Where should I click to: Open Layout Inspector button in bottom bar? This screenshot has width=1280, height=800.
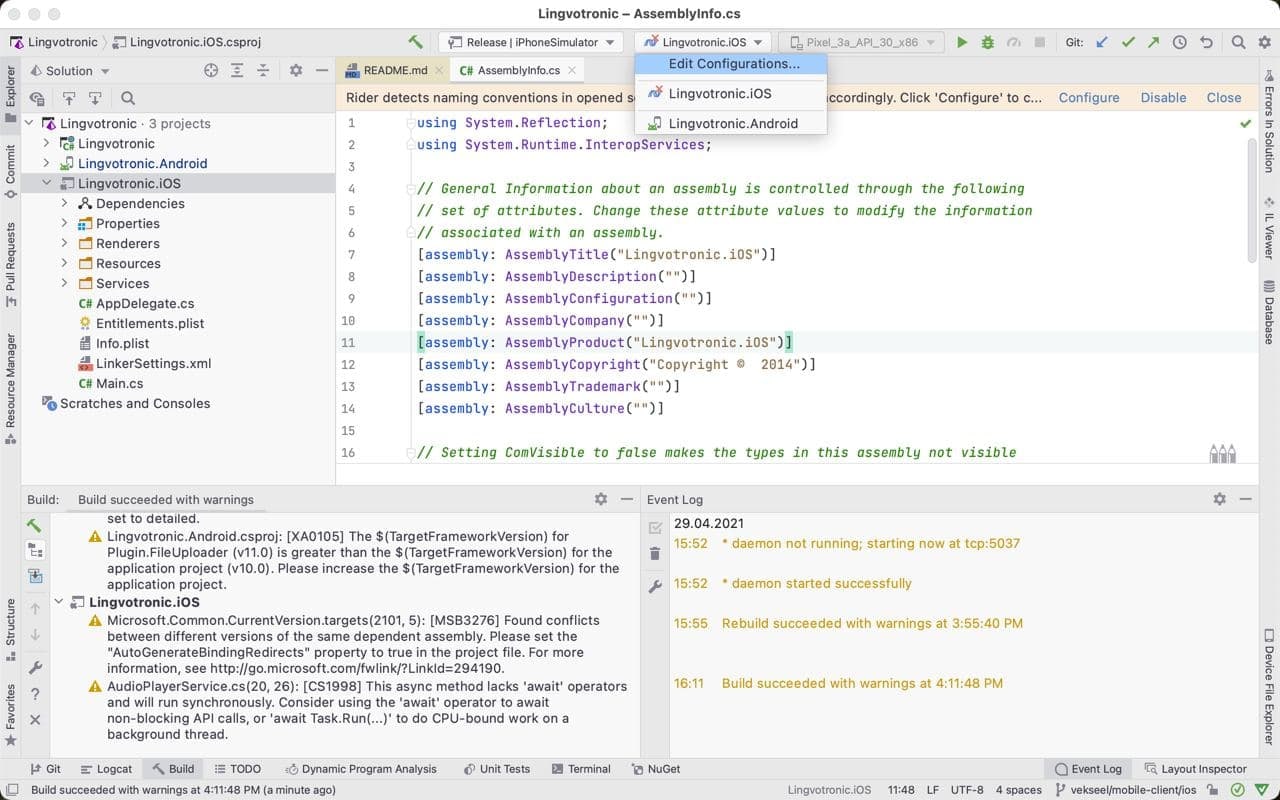pos(1194,769)
